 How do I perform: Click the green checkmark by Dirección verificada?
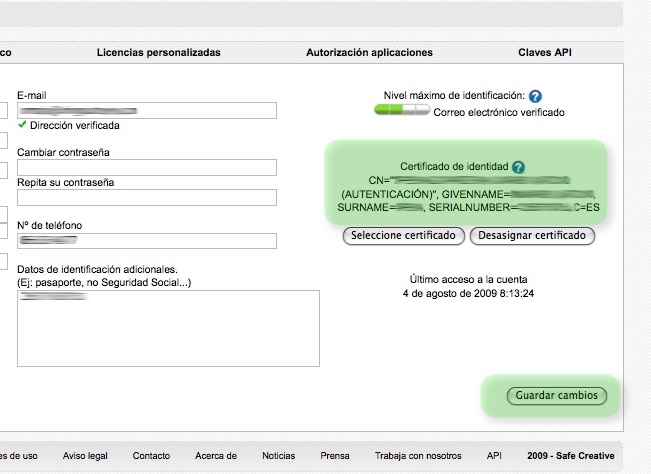[x=22, y=126]
